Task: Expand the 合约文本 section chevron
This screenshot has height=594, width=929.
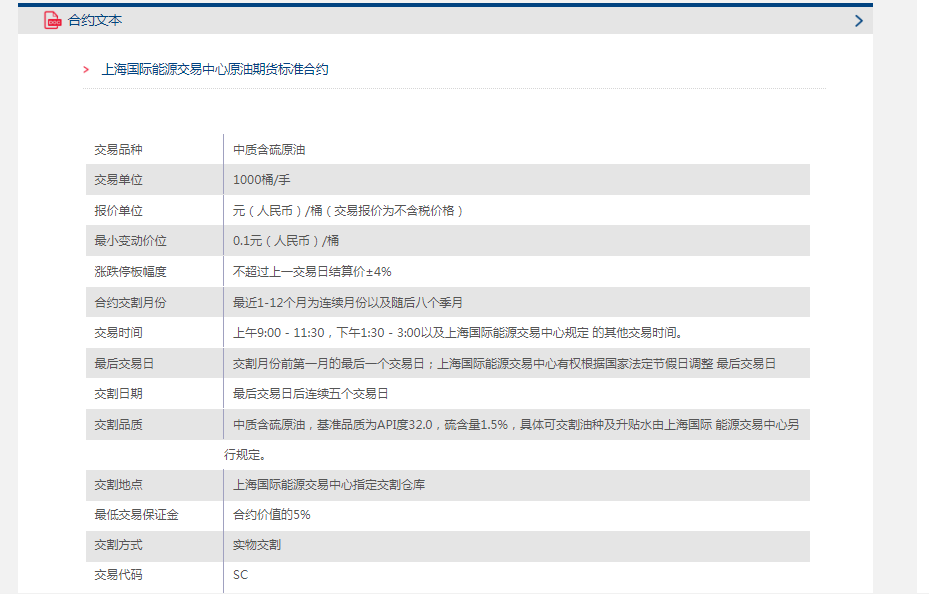Action: click(859, 21)
